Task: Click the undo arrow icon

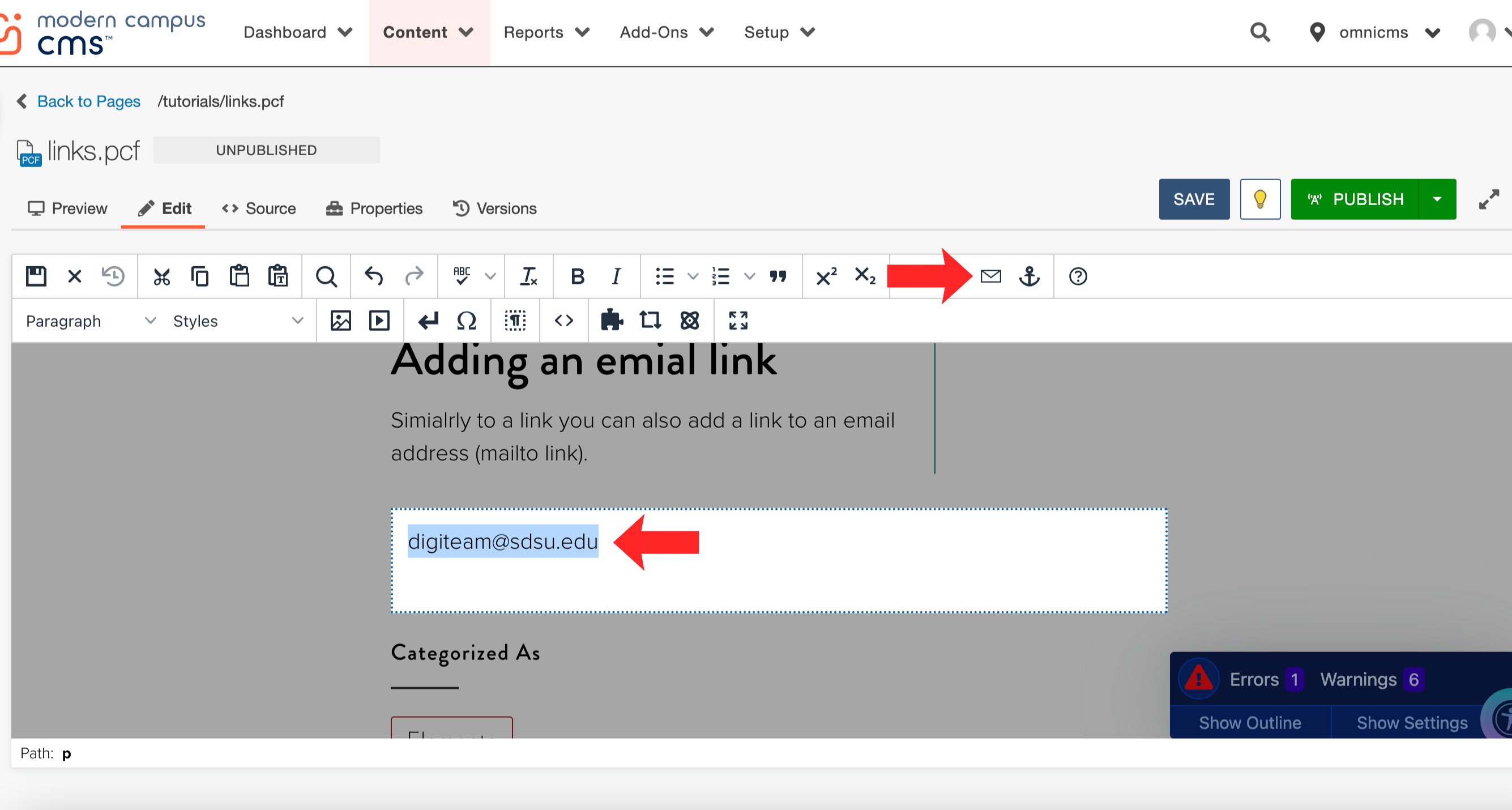Action: tap(373, 276)
